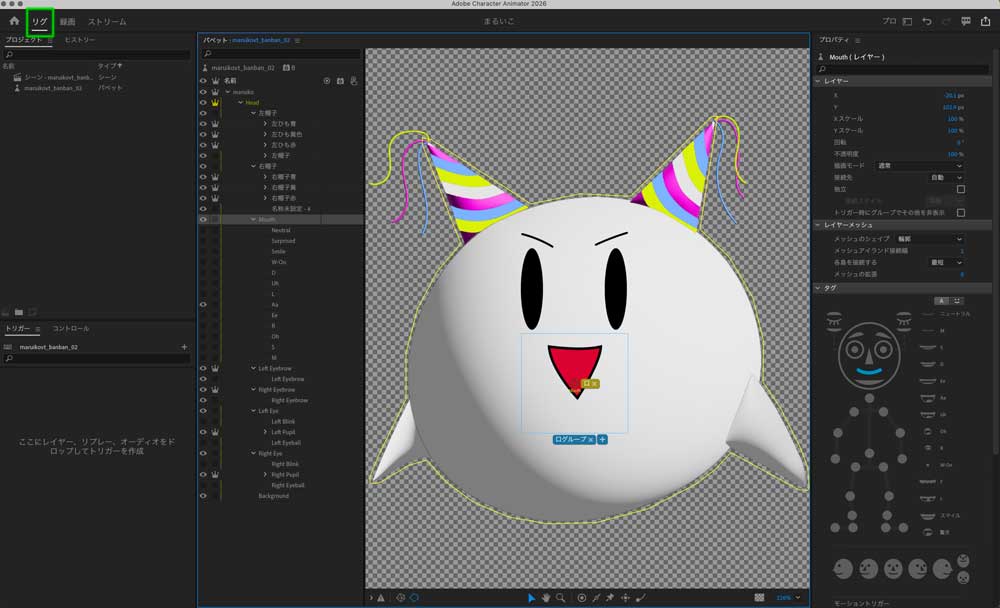Viewport: 1000px width, 608px height.
Task: Open the コントロール panel tab
Action: 71,328
